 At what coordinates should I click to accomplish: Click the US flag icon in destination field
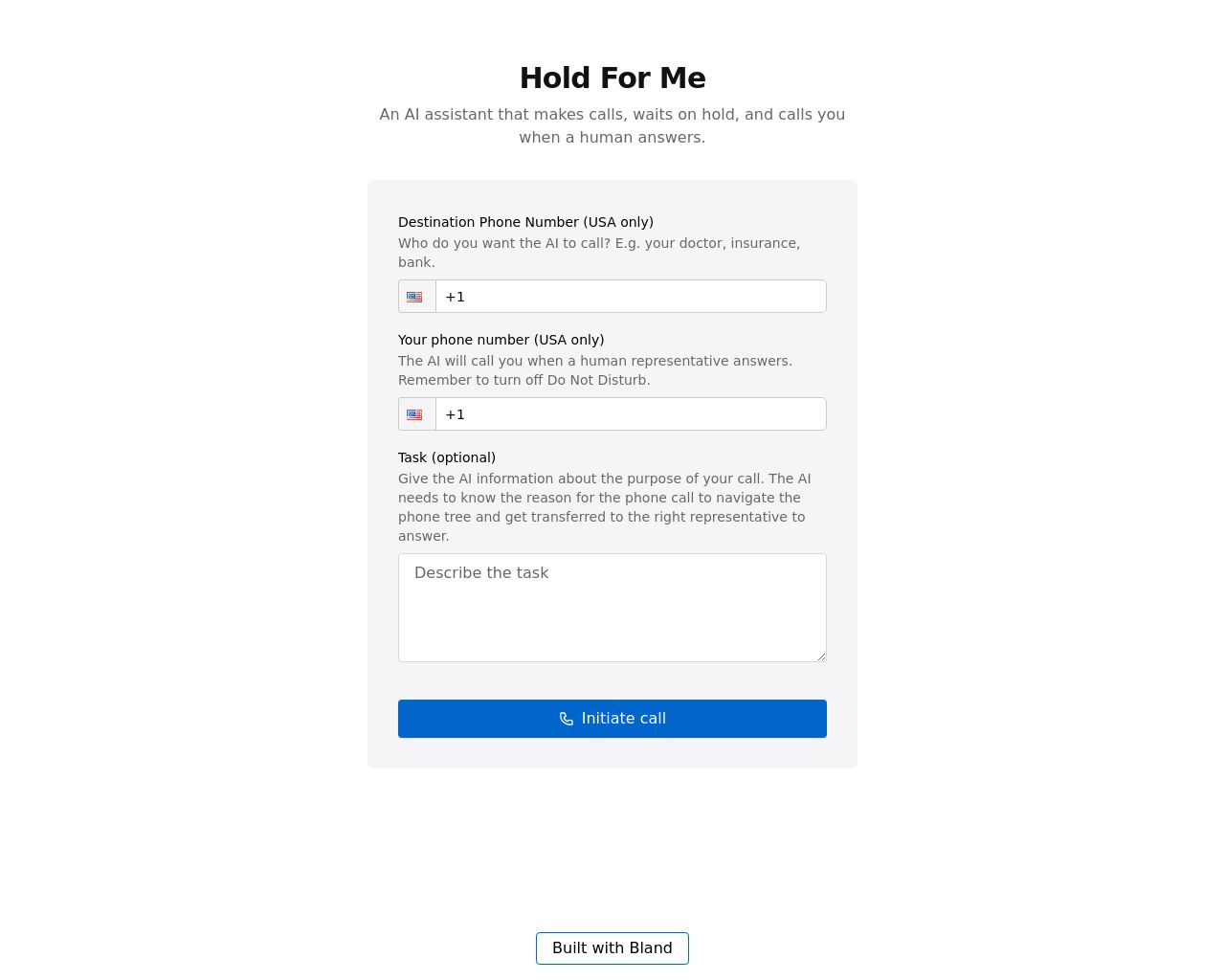[414, 297]
